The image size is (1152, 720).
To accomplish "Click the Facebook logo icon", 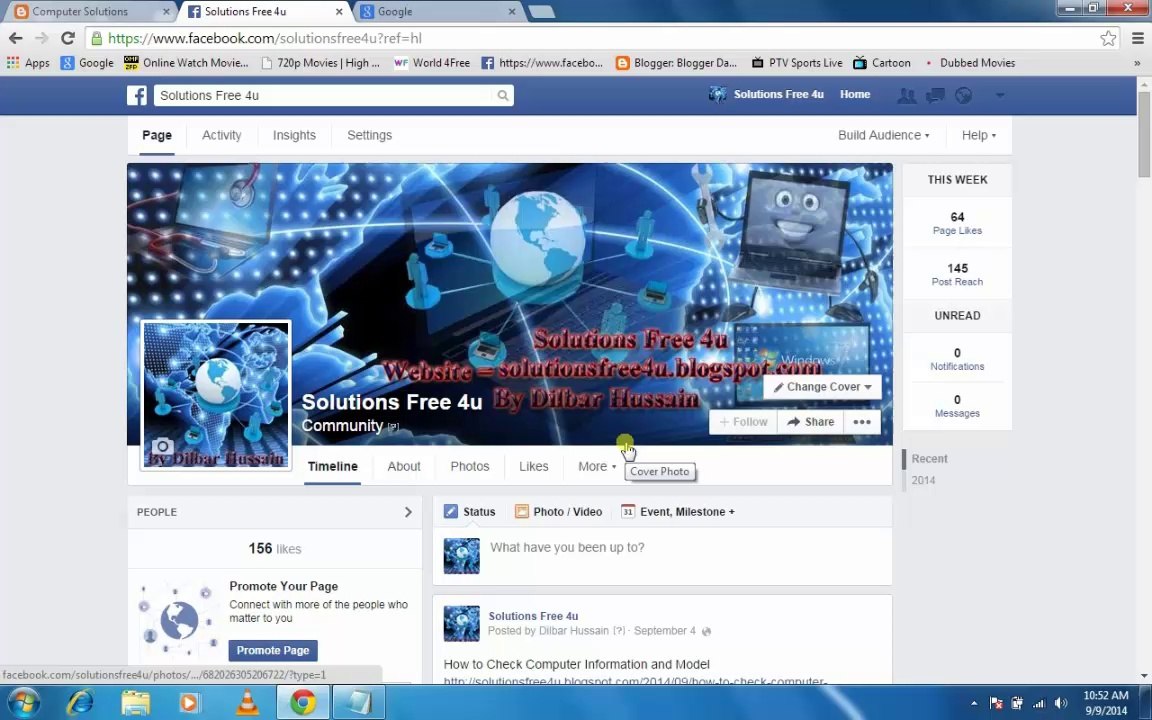I will pyautogui.click(x=137, y=96).
